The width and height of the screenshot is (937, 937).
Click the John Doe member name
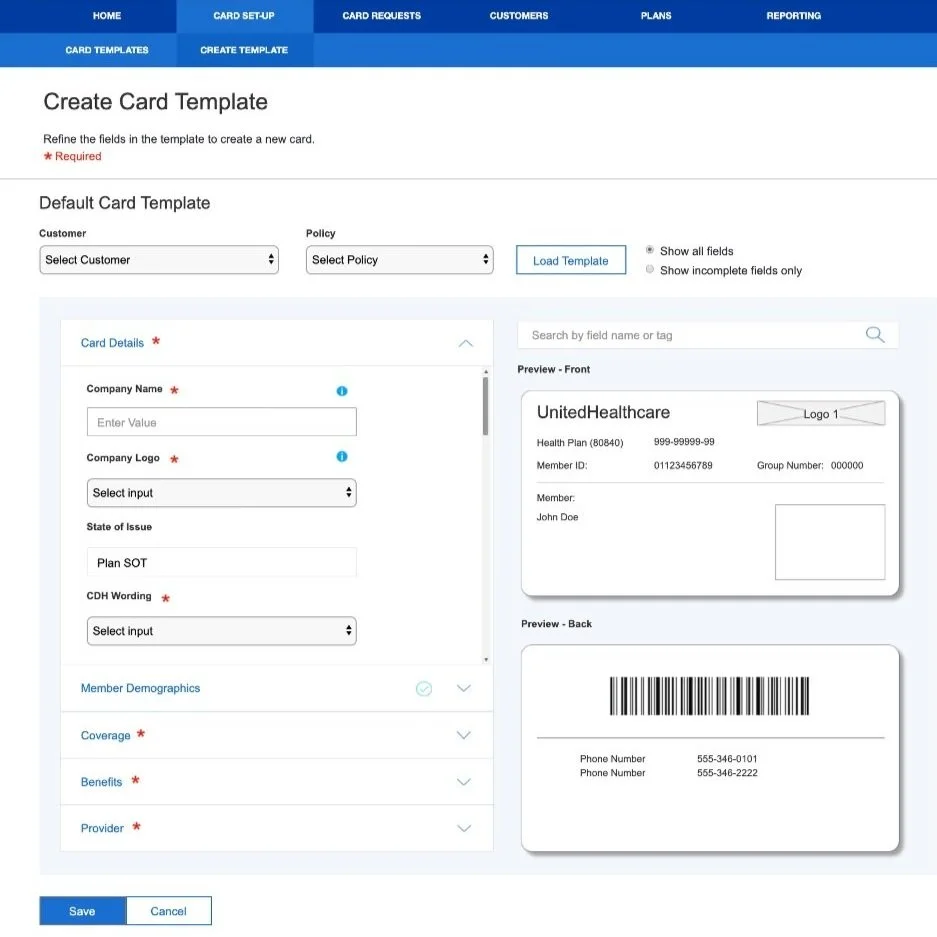click(557, 518)
